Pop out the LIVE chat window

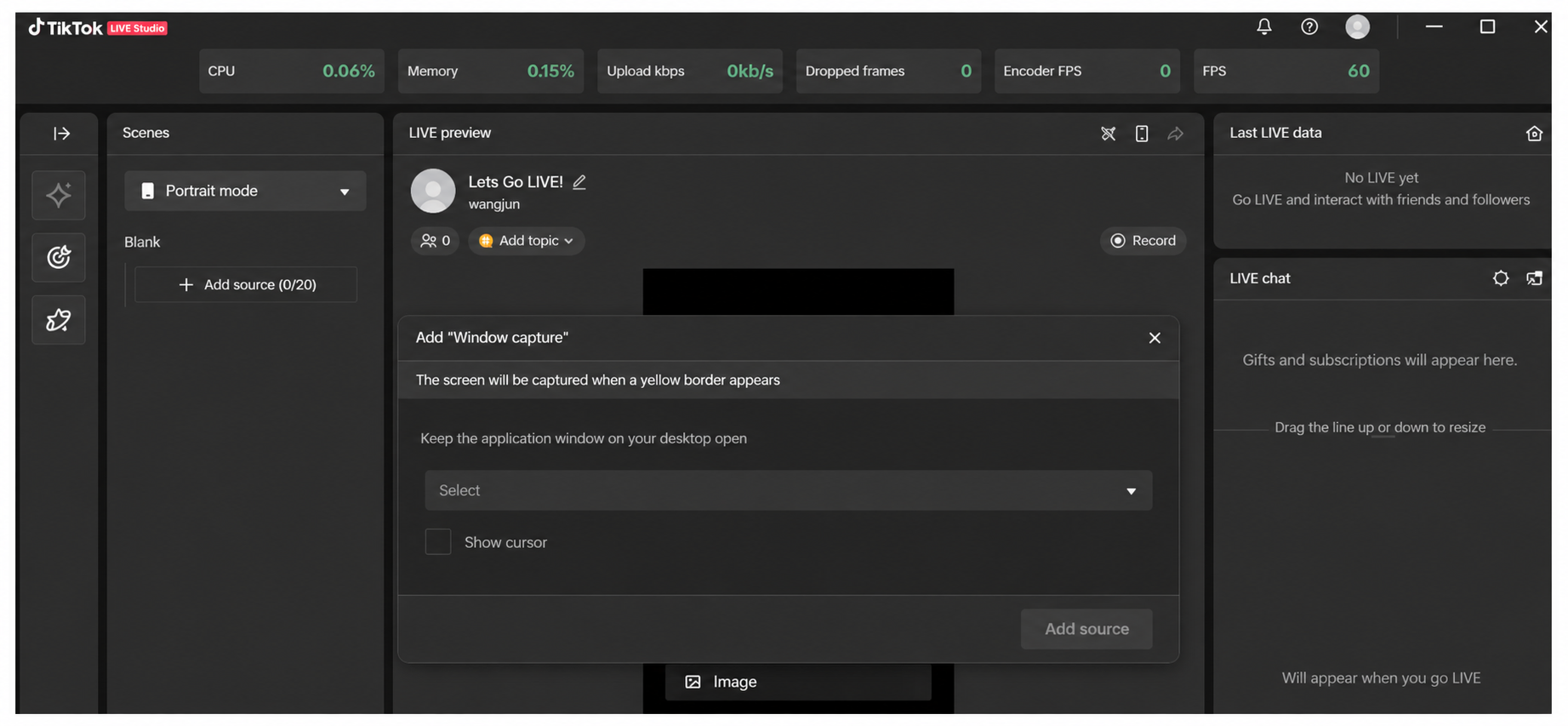[1534, 278]
